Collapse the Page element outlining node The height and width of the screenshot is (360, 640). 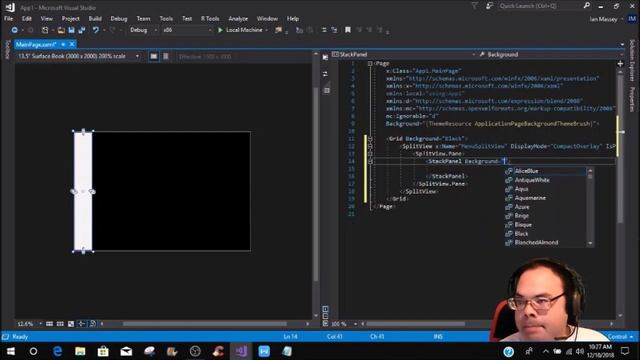(370, 64)
